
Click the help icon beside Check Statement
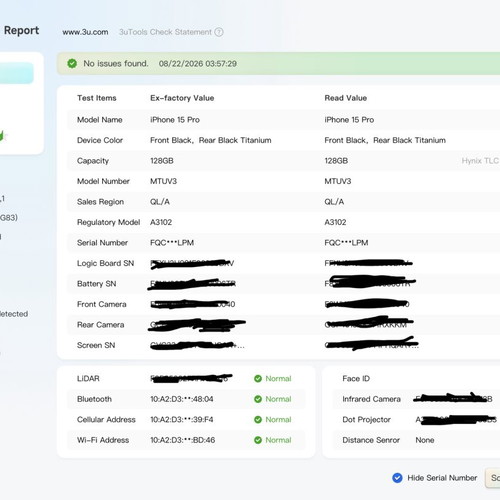219,32
